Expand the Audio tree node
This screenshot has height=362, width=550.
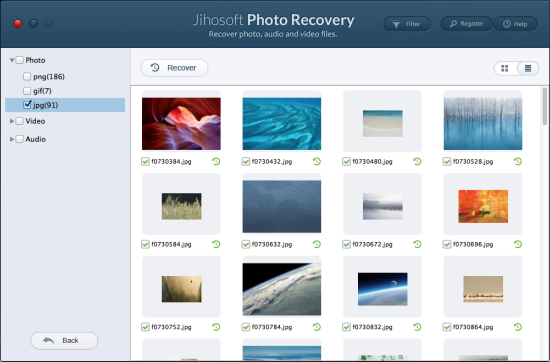point(12,139)
